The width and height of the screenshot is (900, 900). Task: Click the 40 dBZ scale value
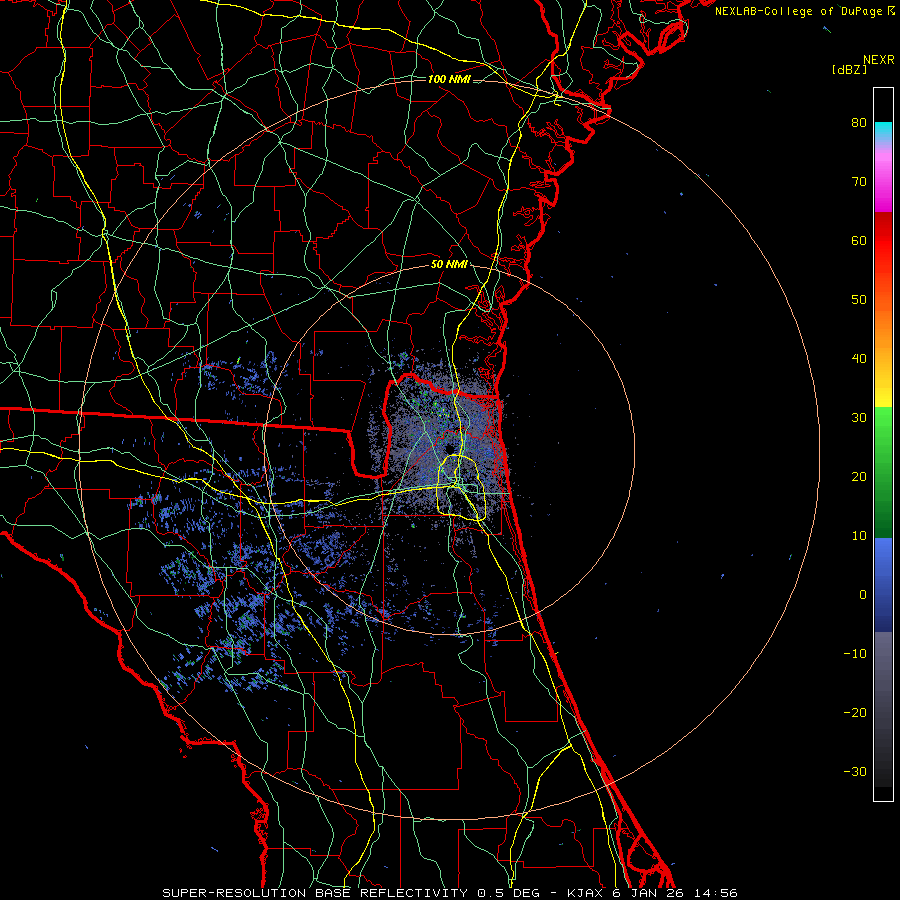coord(859,359)
